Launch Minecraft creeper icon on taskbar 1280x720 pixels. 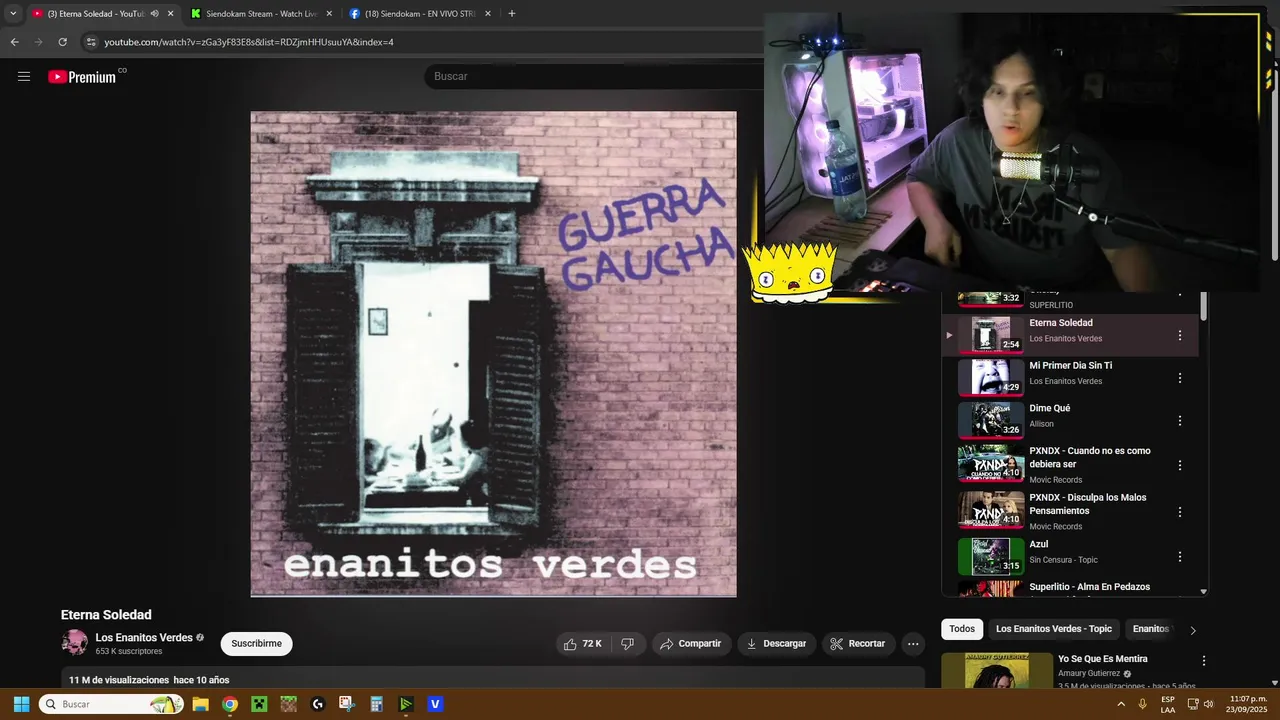click(259, 704)
